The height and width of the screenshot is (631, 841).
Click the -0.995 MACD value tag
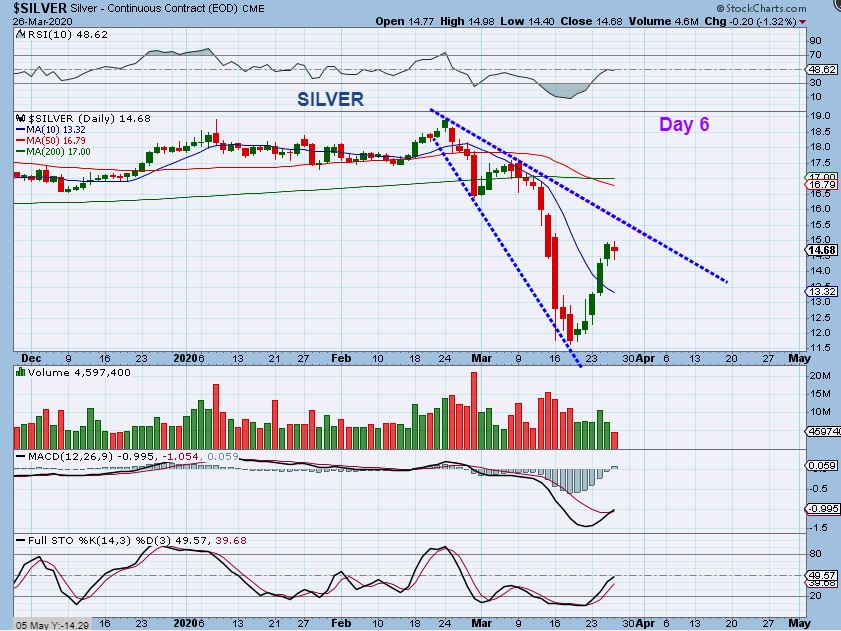tap(822, 509)
